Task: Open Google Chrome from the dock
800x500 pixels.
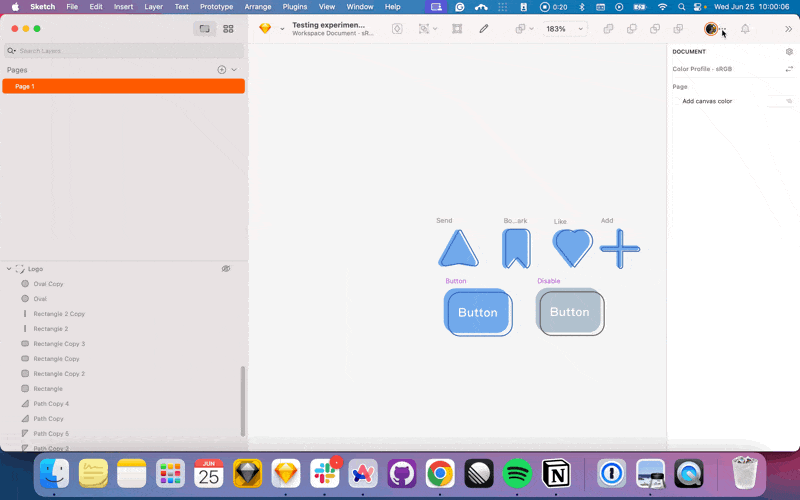Action: click(440, 474)
